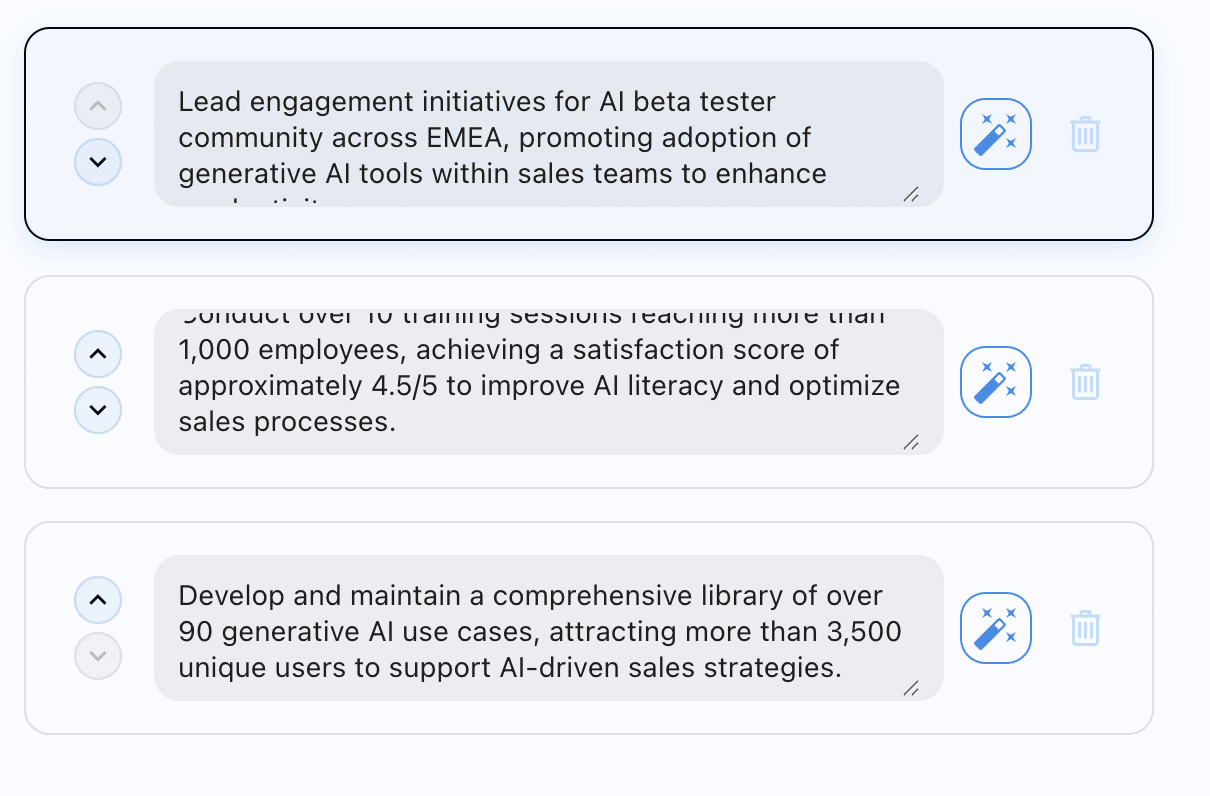Click AI magic wand for 'Lead engagement initiatives' bullet
Screen dimensions: 1210x796
click(x=995, y=134)
